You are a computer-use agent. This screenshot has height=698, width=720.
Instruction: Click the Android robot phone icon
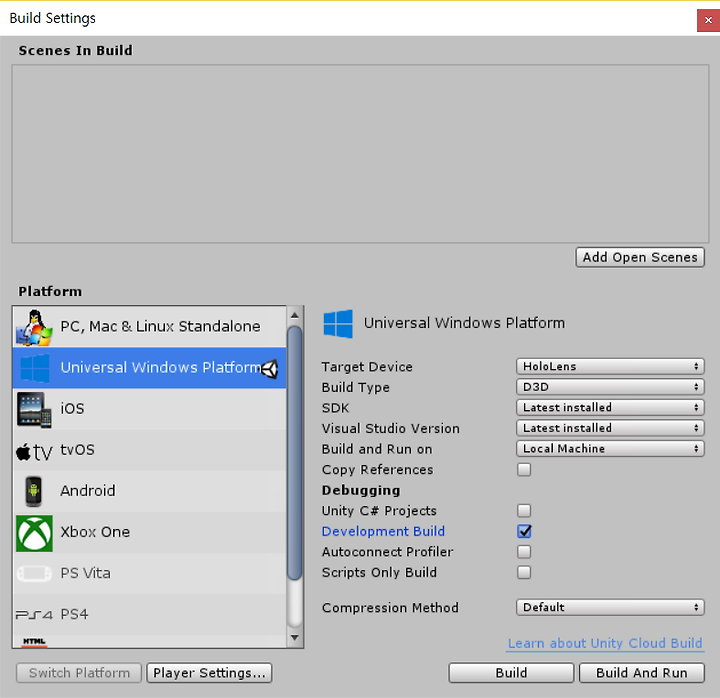click(x=34, y=491)
